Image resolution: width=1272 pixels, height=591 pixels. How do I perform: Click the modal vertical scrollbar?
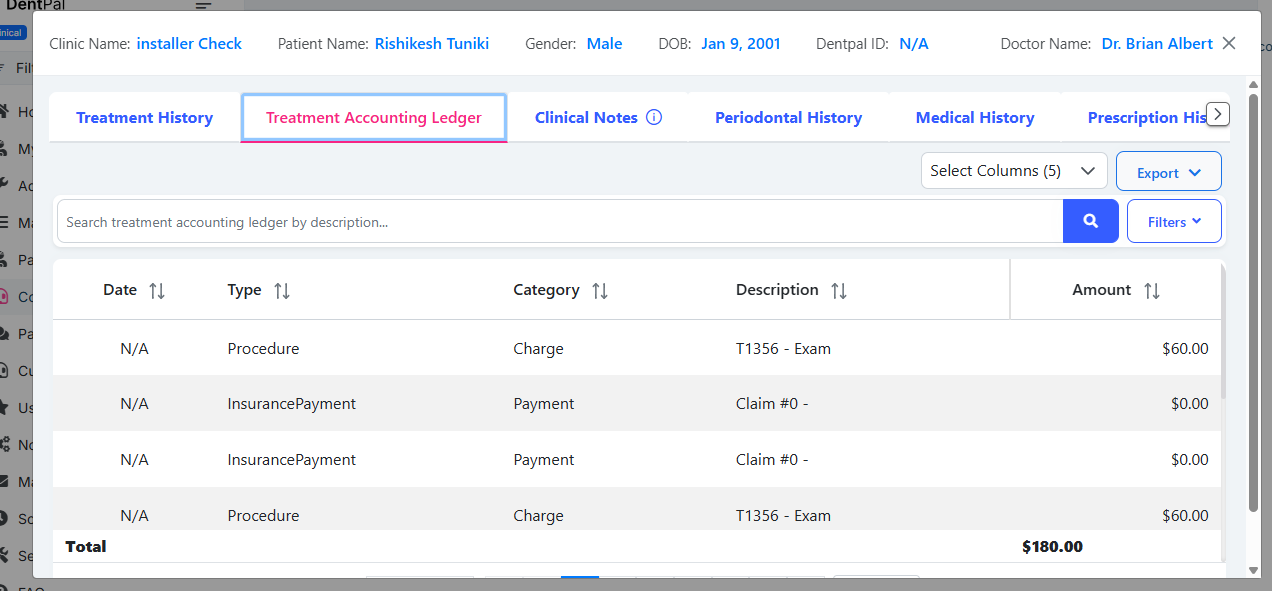(1254, 300)
